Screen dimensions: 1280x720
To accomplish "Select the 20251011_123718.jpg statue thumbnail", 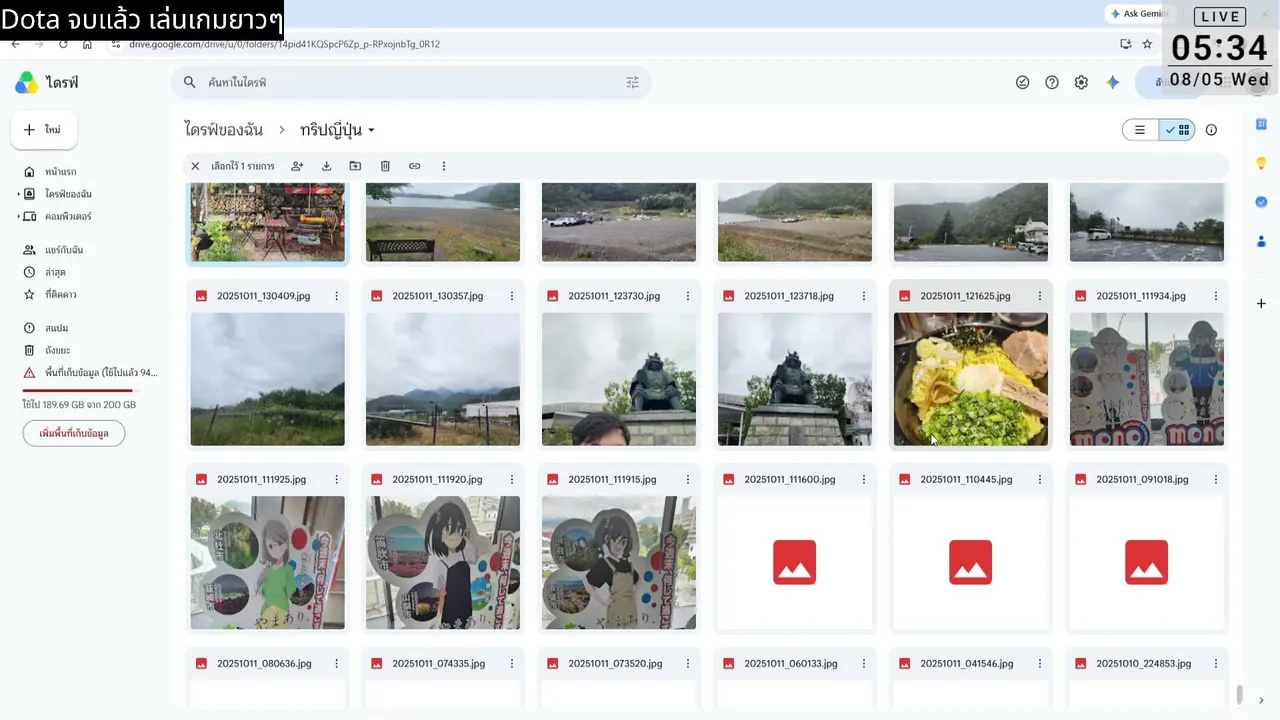I will 795,379.
